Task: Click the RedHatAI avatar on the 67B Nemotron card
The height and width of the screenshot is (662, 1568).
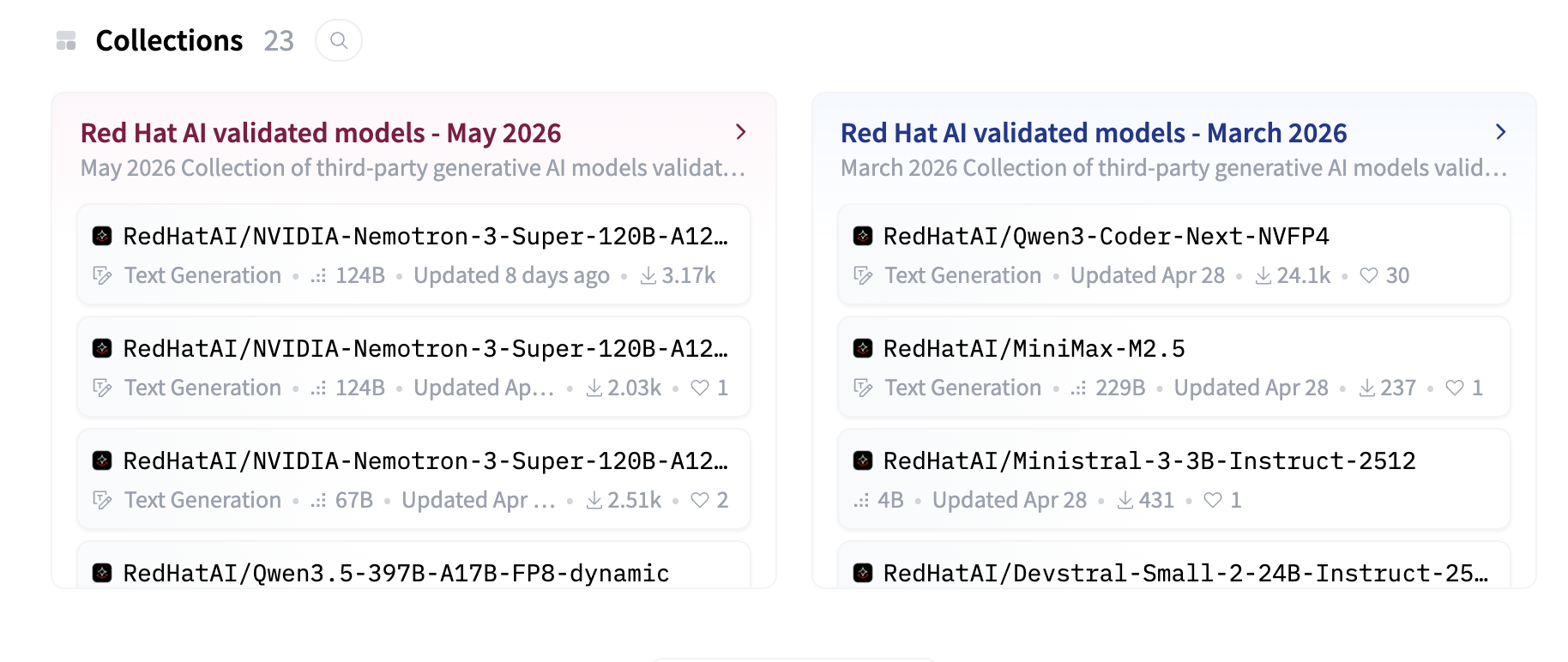Action: [x=102, y=460]
